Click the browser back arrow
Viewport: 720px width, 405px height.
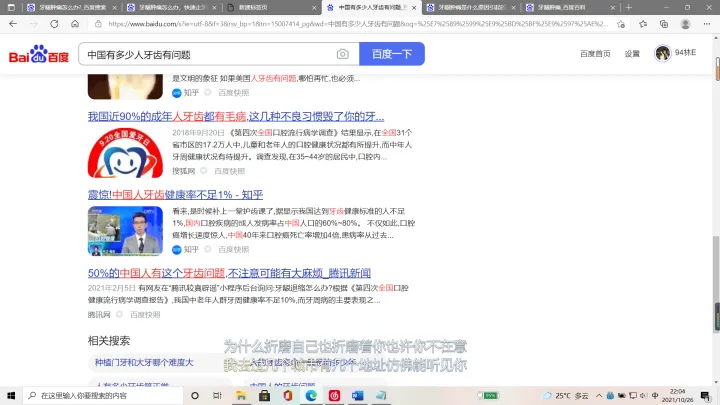pyautogui.click(x=13, y=24)
